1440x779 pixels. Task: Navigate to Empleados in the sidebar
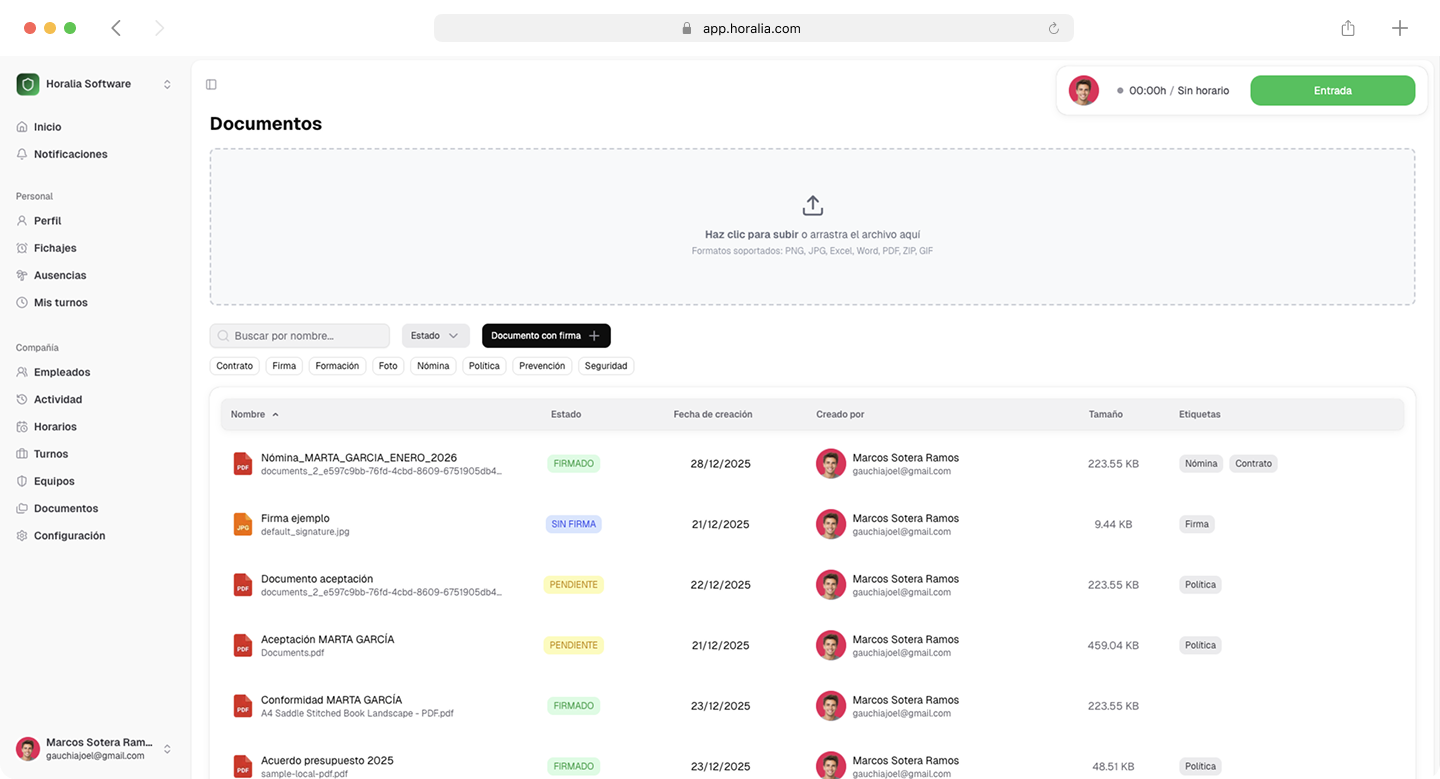pos(62,372)
